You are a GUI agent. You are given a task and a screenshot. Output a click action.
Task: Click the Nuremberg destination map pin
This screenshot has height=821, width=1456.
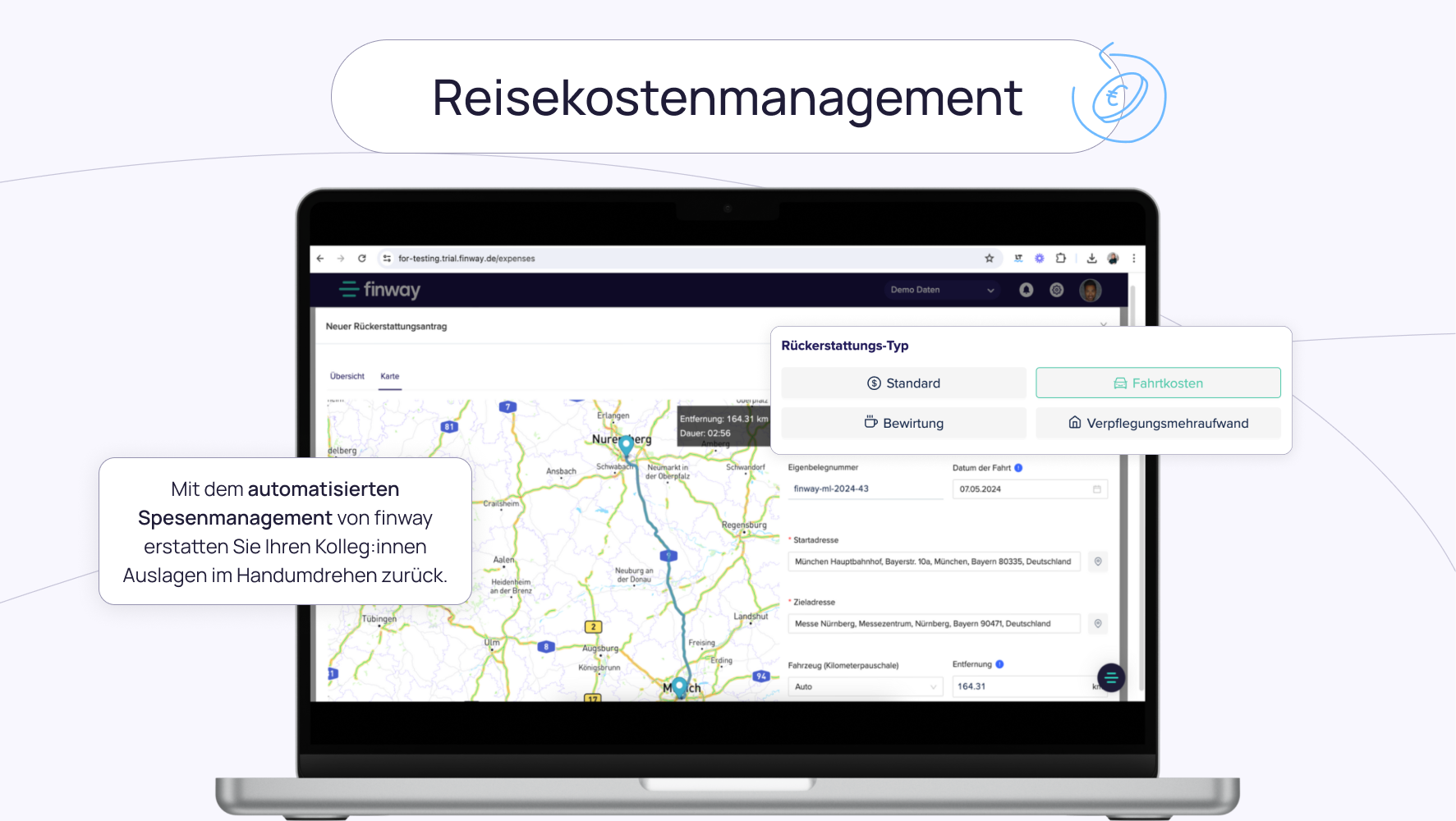[626, 446]
